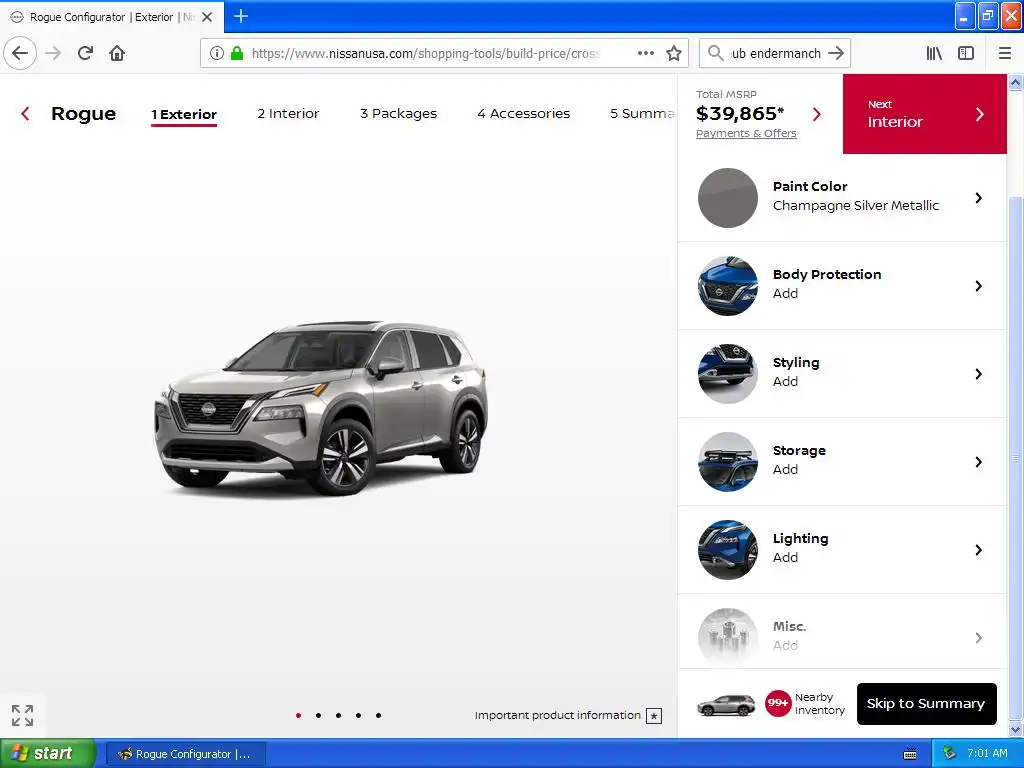Screen dimensions: 1024x768
Task: Expand the Lighting option chevron
Action: tap(978, 550)
